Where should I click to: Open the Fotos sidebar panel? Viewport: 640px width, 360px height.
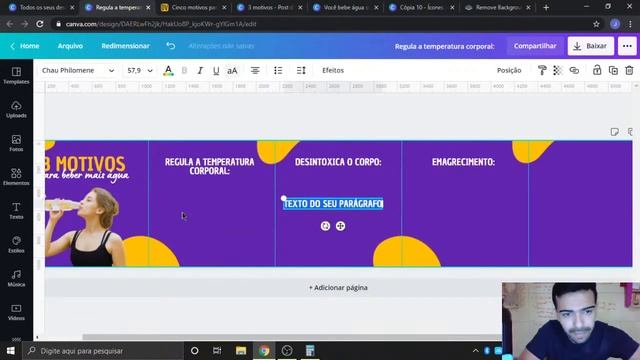16,143
